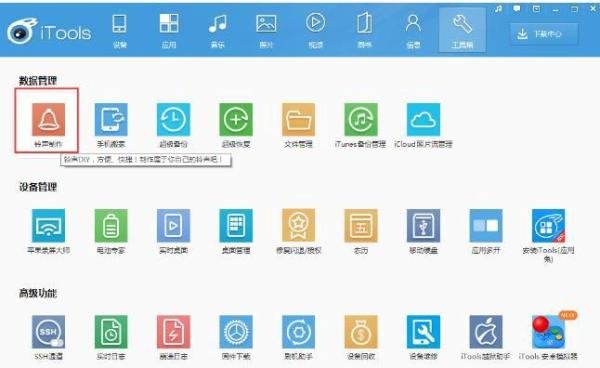Switch to the Music (音乐) tab

coord(218,31)
